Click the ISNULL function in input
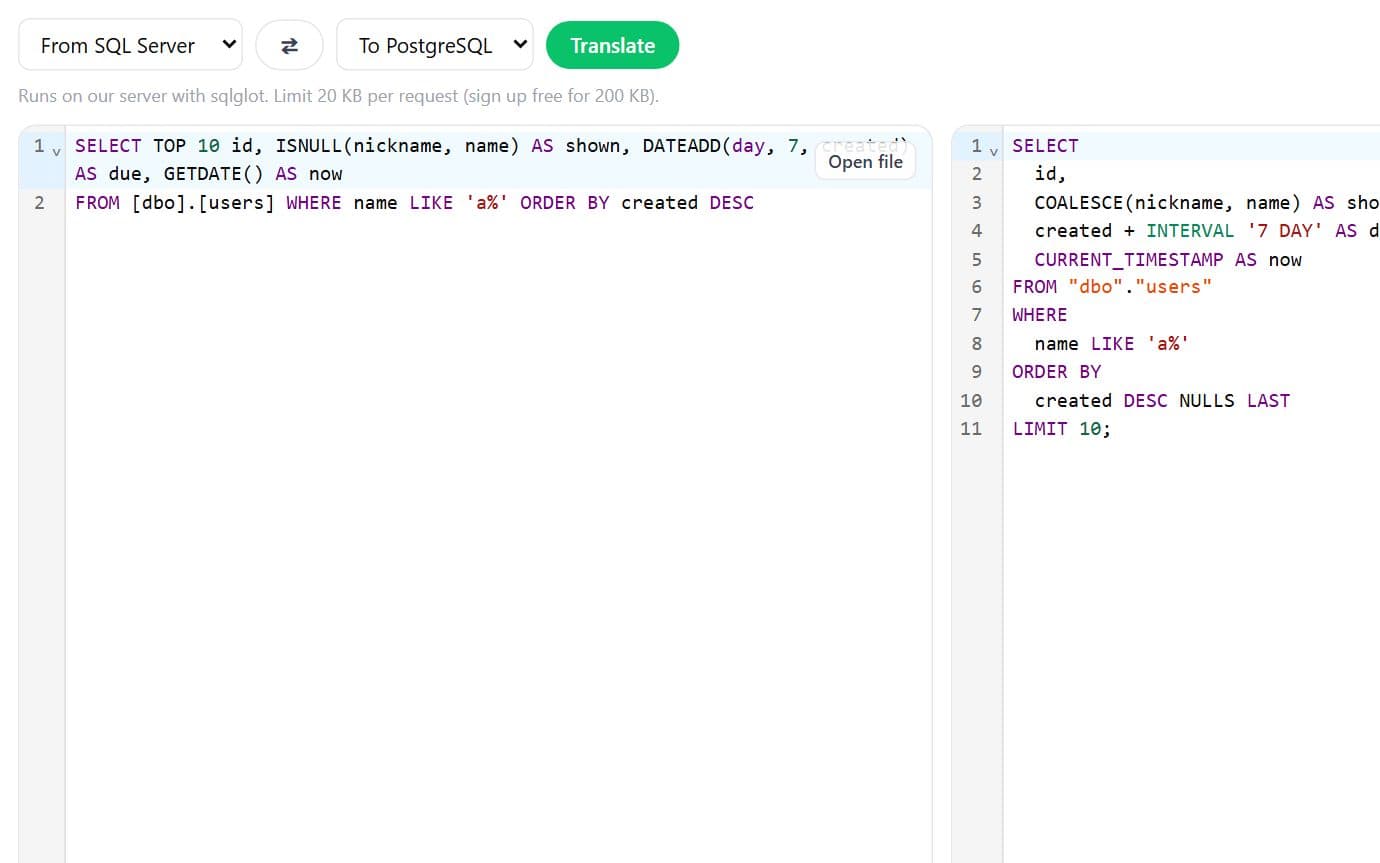 tap(309, 146)
